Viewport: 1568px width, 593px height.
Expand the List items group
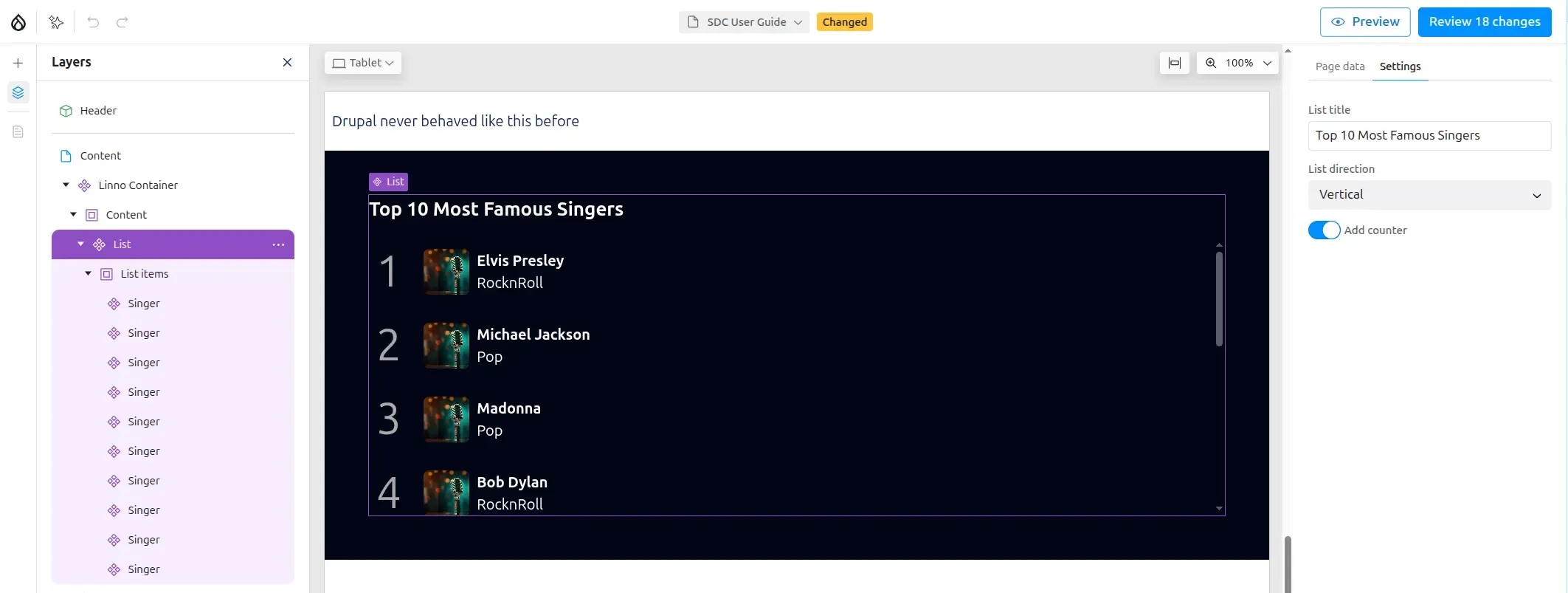tap(87, 273)
